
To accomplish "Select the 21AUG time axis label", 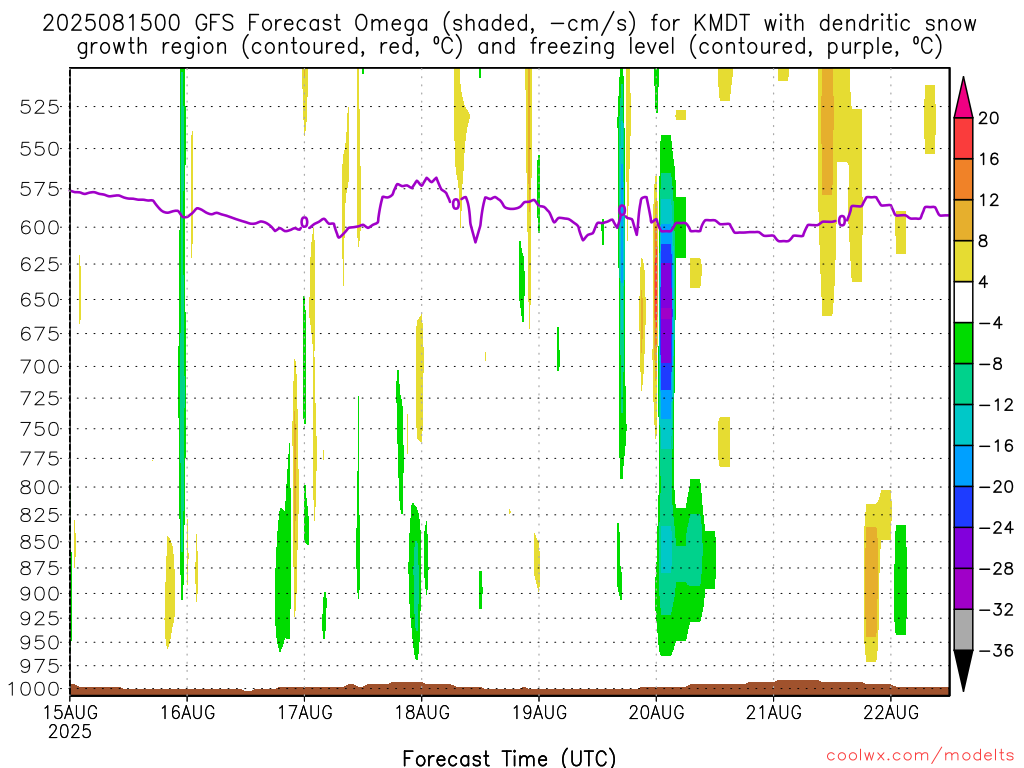I will pos(774,712).
